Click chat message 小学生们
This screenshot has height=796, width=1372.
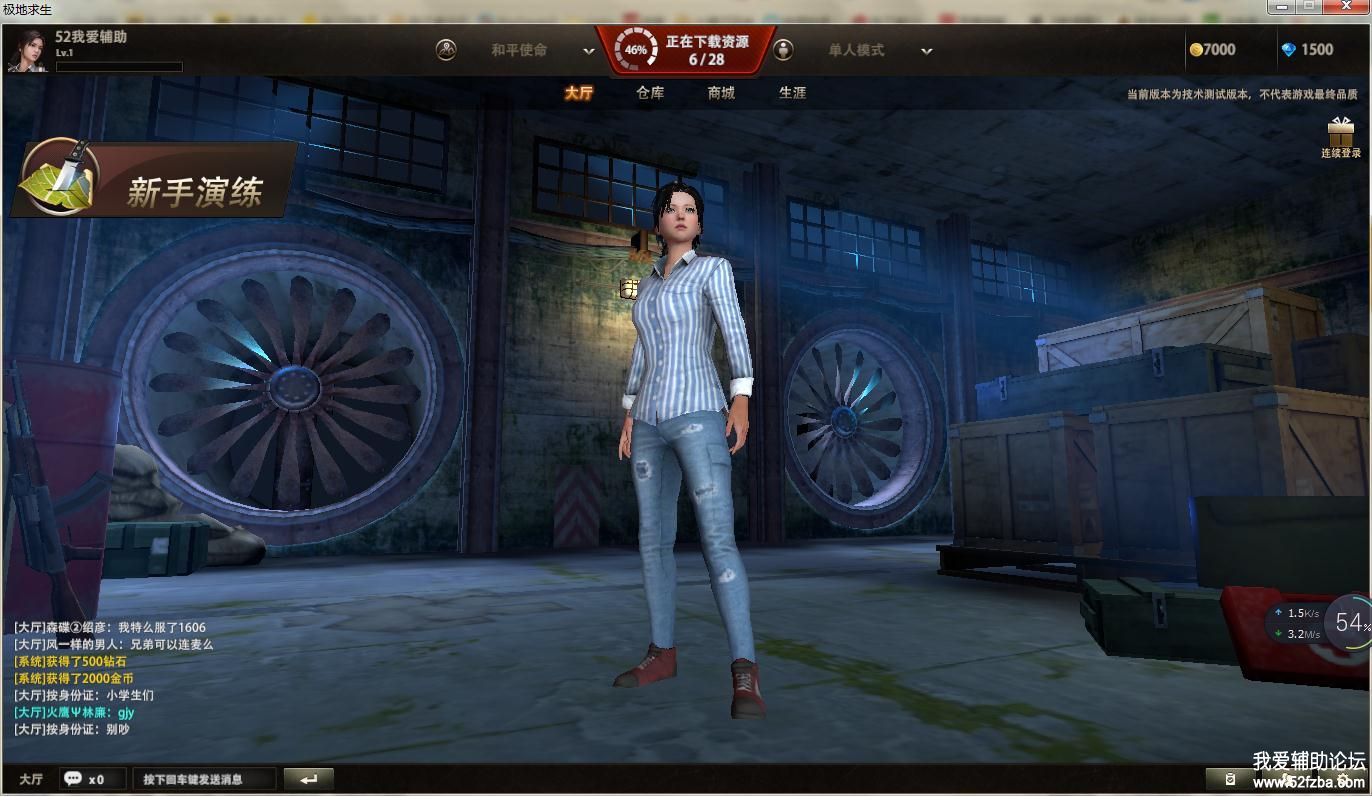tap(130, 695)
